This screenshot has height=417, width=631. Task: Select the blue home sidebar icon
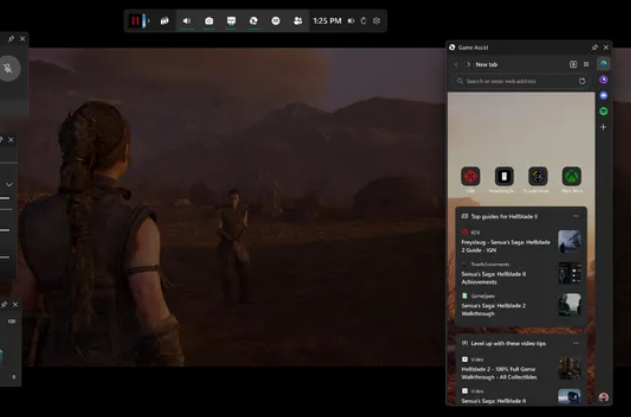pos(603,64)
